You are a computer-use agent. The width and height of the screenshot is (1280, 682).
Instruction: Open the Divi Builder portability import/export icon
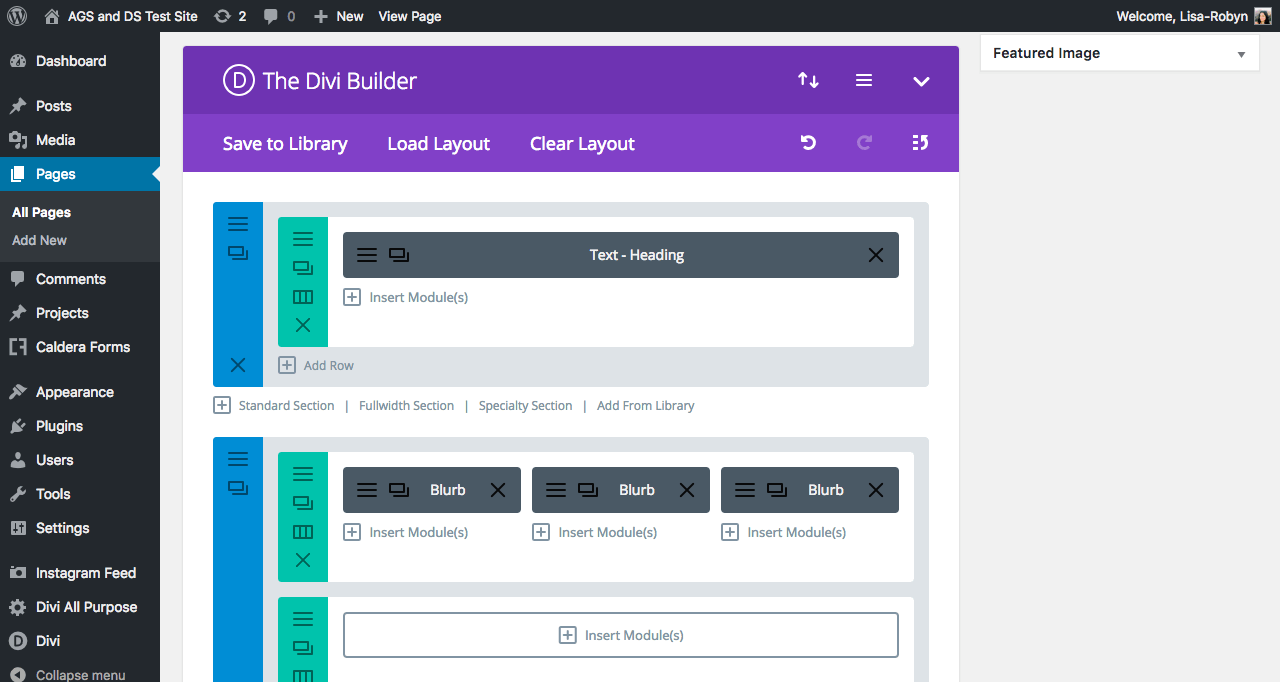808,81
